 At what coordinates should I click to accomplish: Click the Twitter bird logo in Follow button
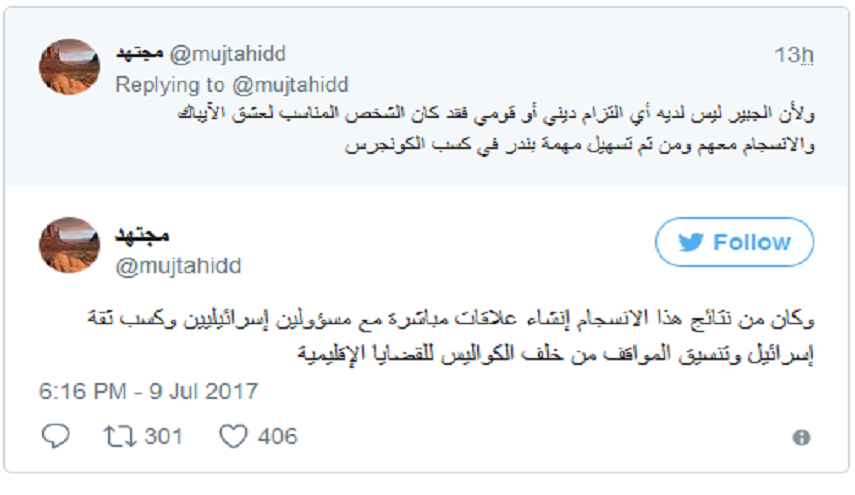(x=691, y=243)
